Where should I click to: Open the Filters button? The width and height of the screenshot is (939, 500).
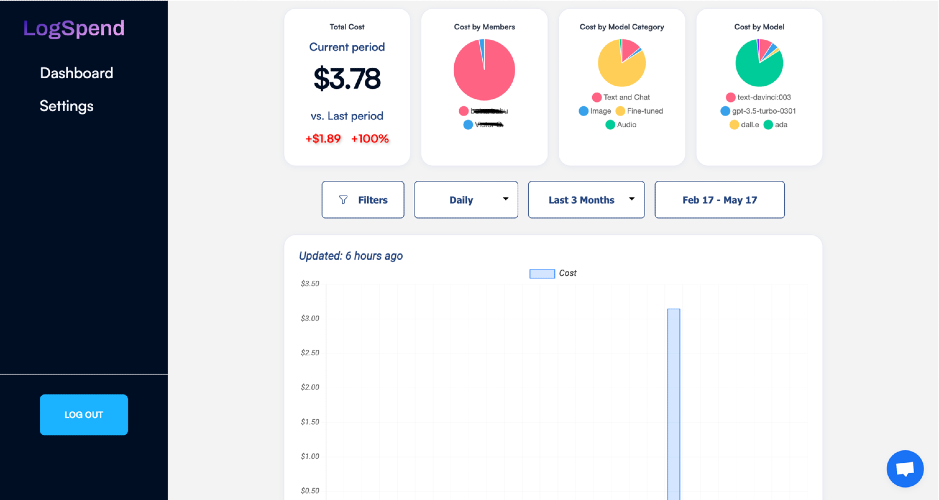[362, 200]
